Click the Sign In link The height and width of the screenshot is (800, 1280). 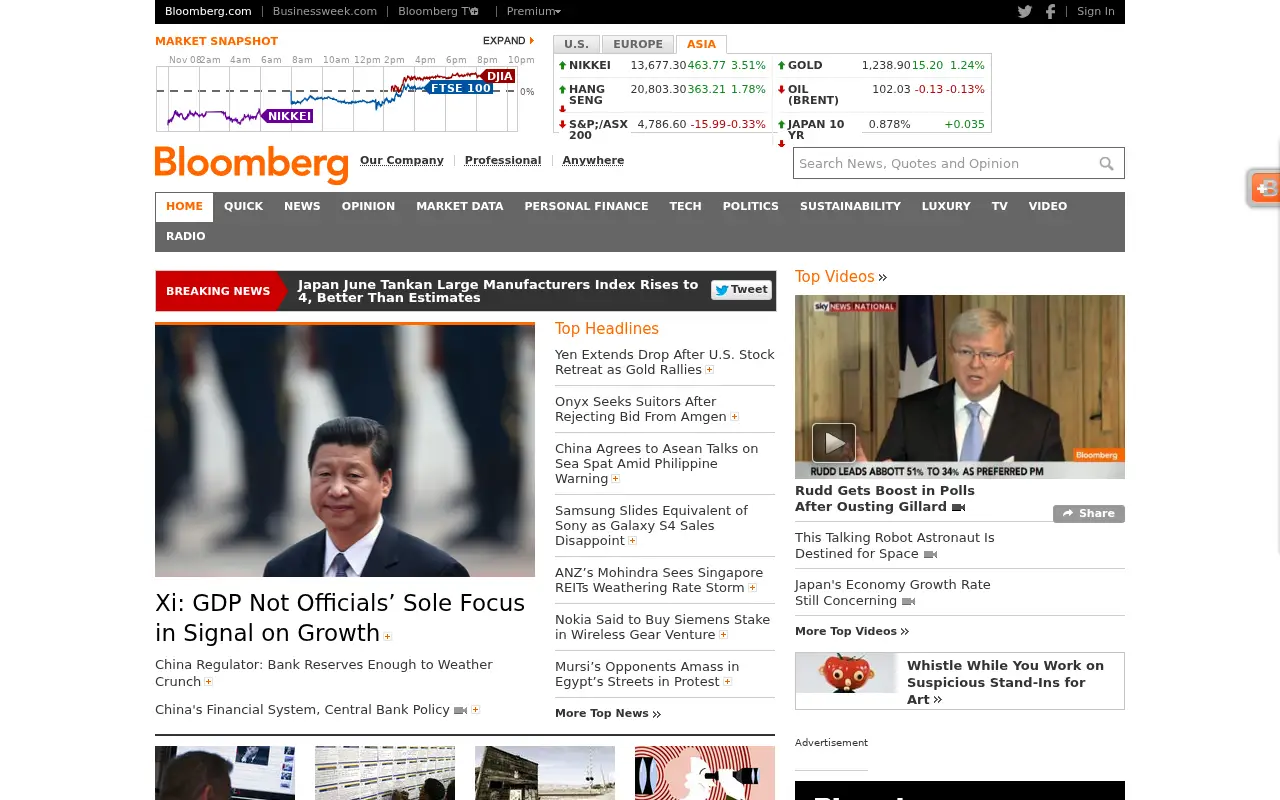[1096, 12]
